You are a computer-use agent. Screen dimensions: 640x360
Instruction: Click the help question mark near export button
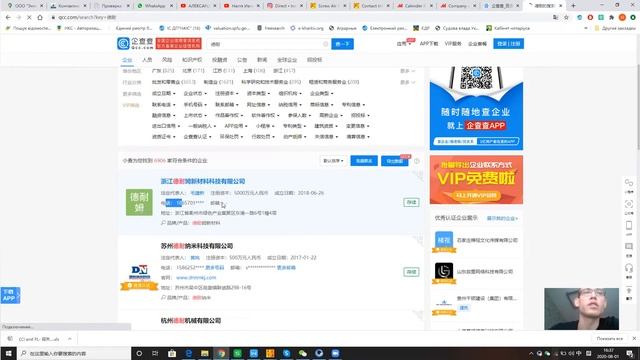(417, 161)
